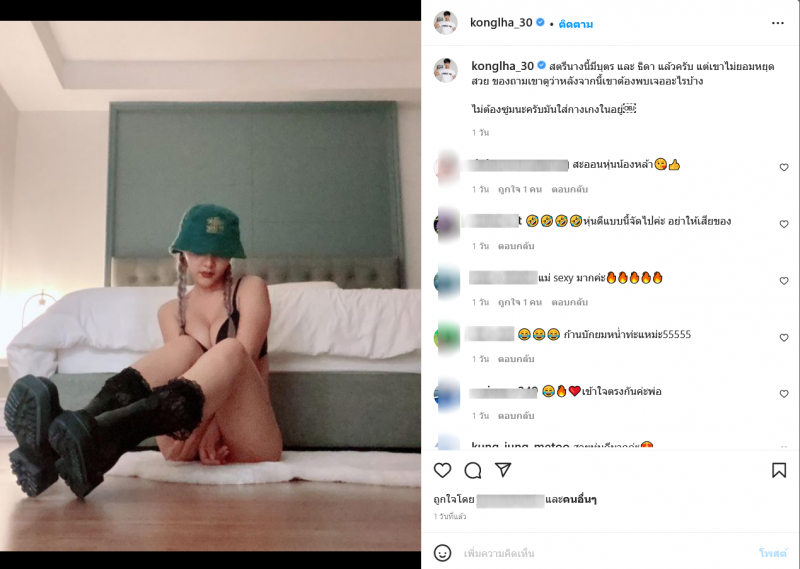800x569 pixels.
Task: Click the ติดตาม follow button
Action: (x=576, y=24)
